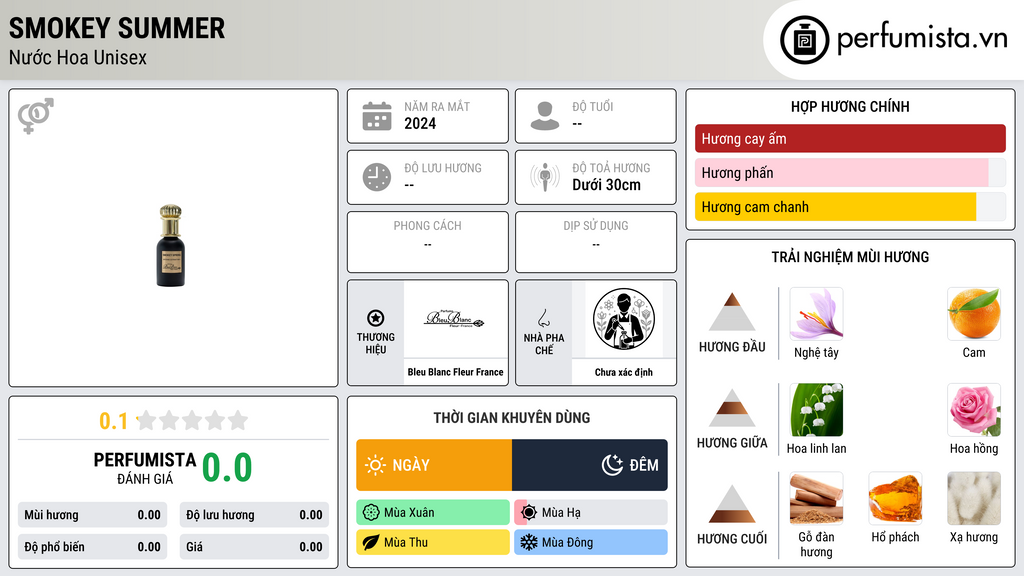Open the Xạ hương musk note image
This screenshot has width=1024, height=576.
tap(974, 499)
